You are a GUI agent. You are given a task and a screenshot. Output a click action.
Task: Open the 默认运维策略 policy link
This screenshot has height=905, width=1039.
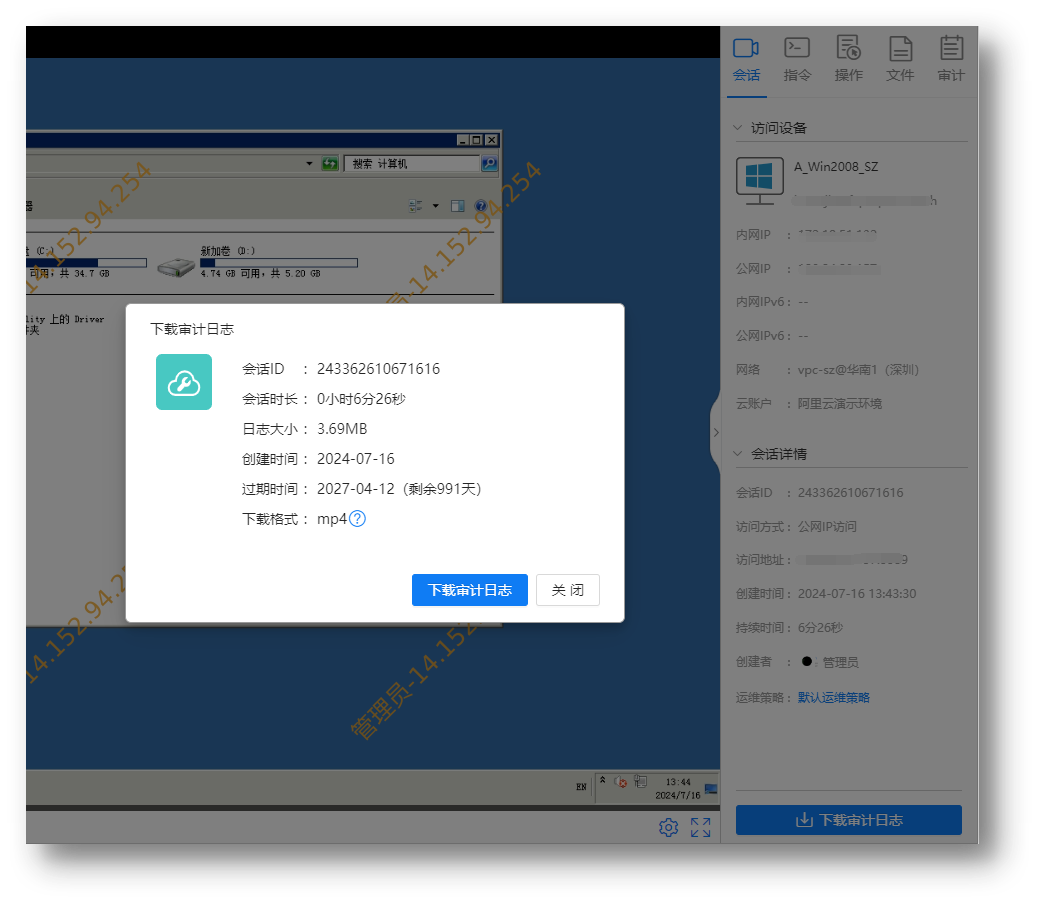833,697
